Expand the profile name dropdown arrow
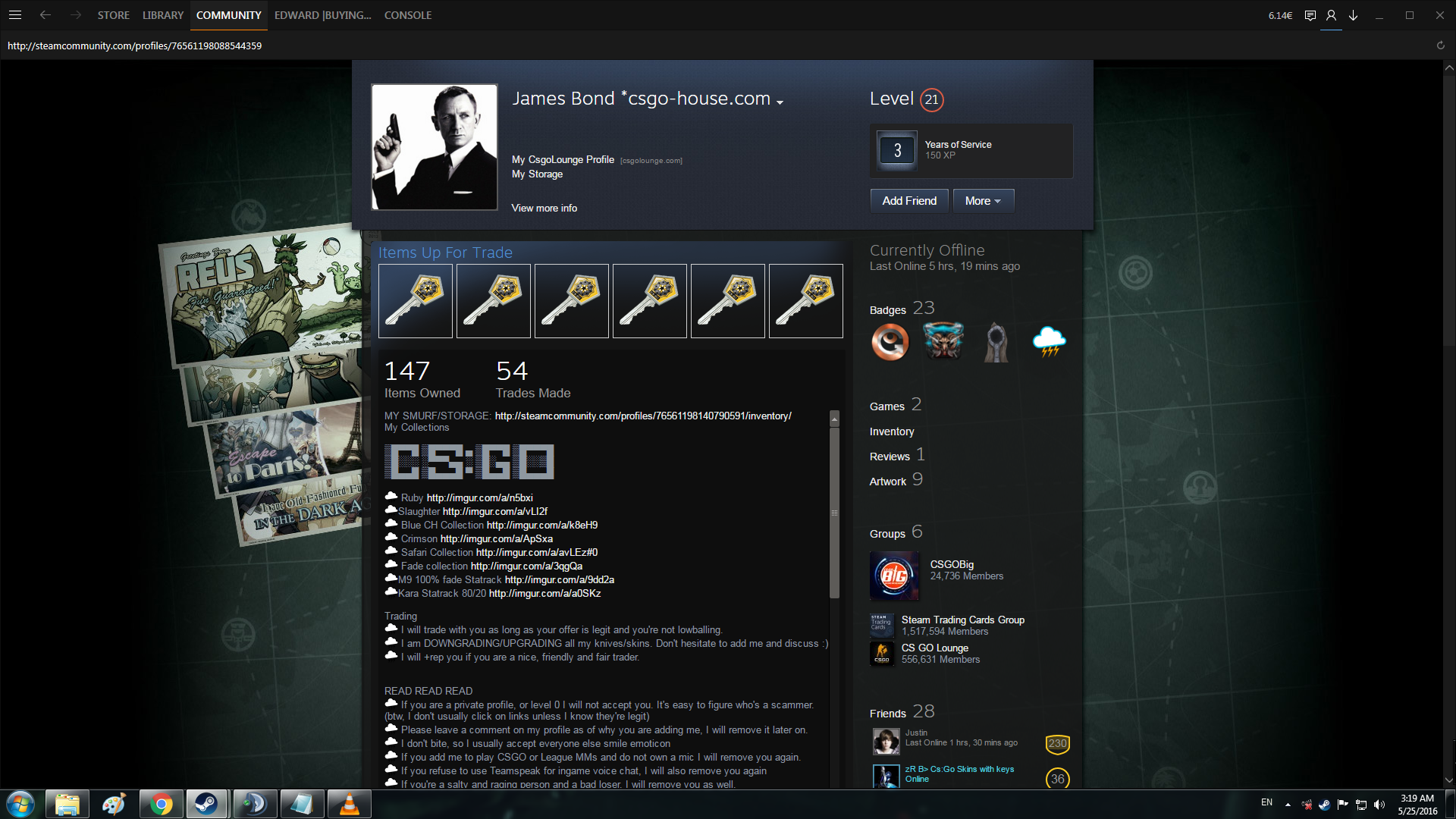Image resolution: width=1456 pixels, height=819 pixels. (780, 102)
